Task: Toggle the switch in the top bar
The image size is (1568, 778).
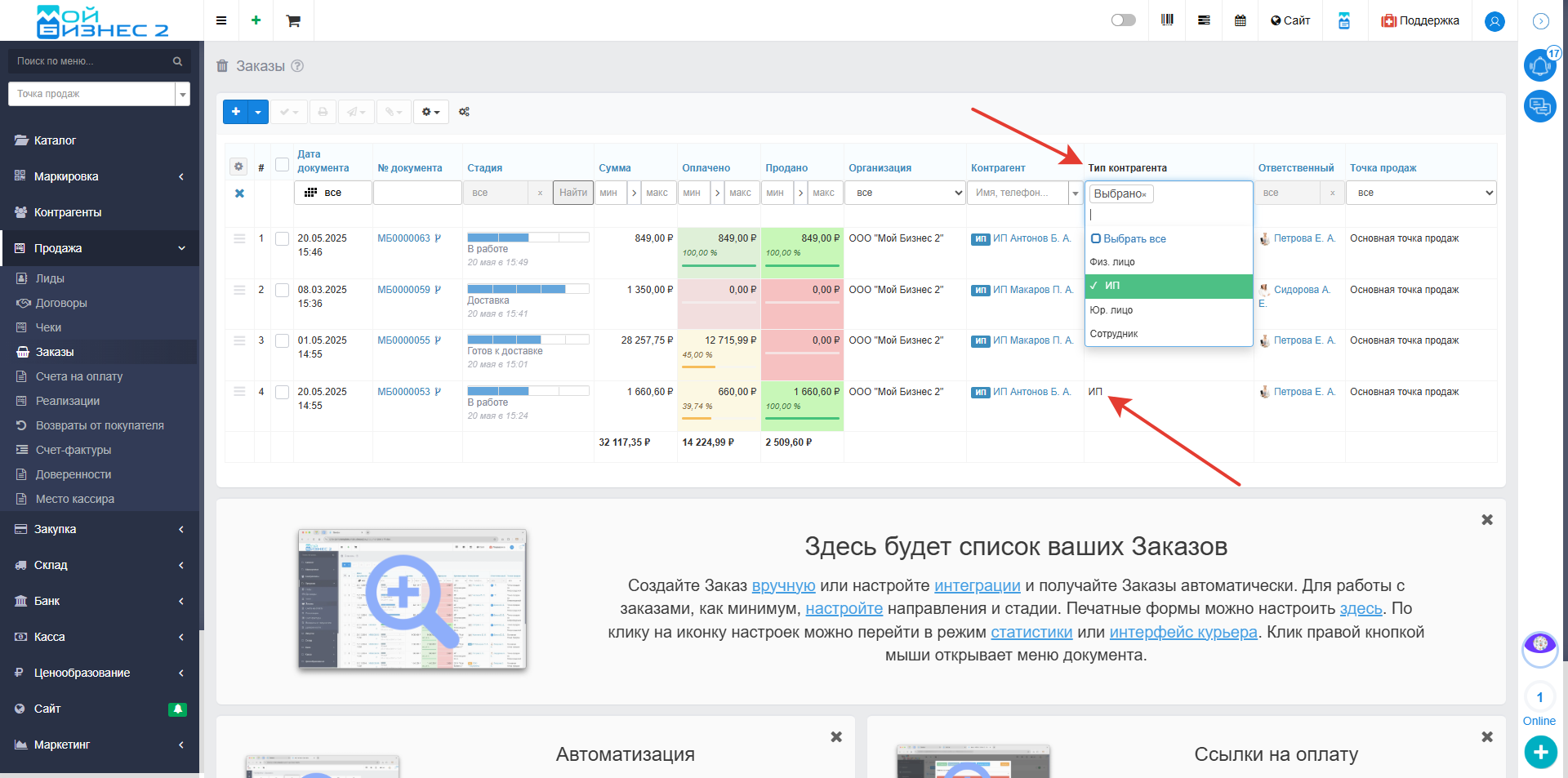Action: (1123, 20)
